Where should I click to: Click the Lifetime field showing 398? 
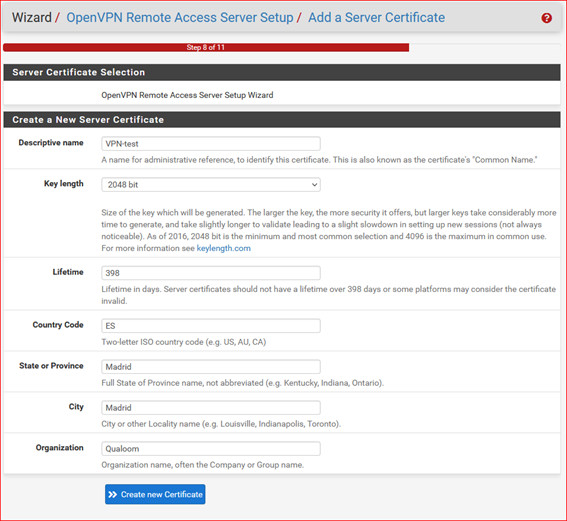(211, 273)
